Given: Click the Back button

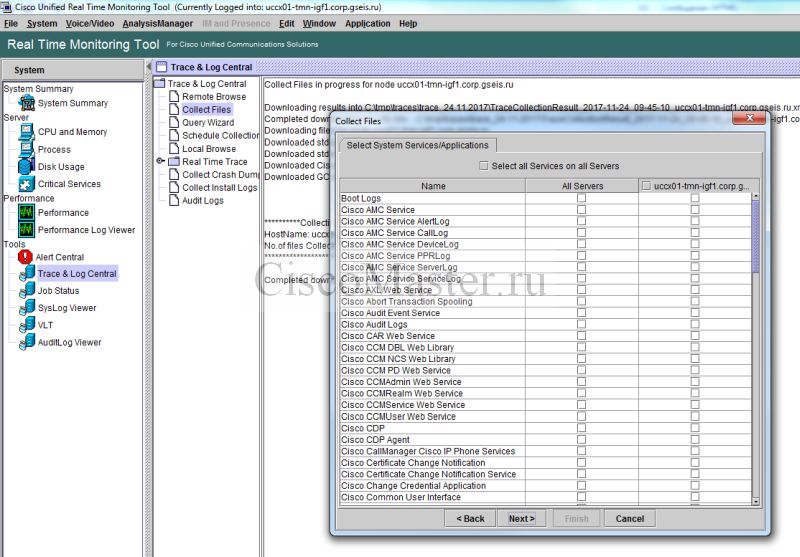Looking at the screenshot, I should coord(470,518).
